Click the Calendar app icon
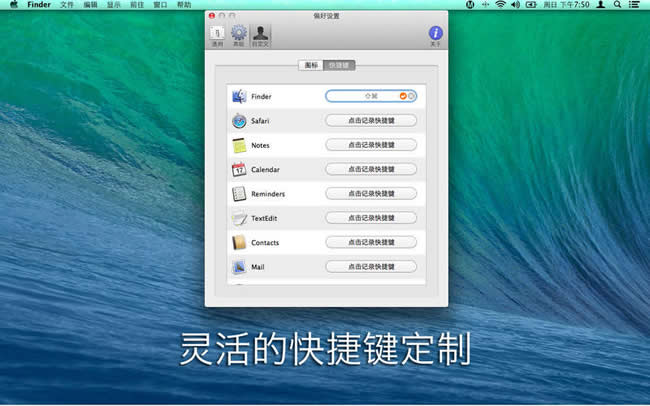 [x=239, y=169]
